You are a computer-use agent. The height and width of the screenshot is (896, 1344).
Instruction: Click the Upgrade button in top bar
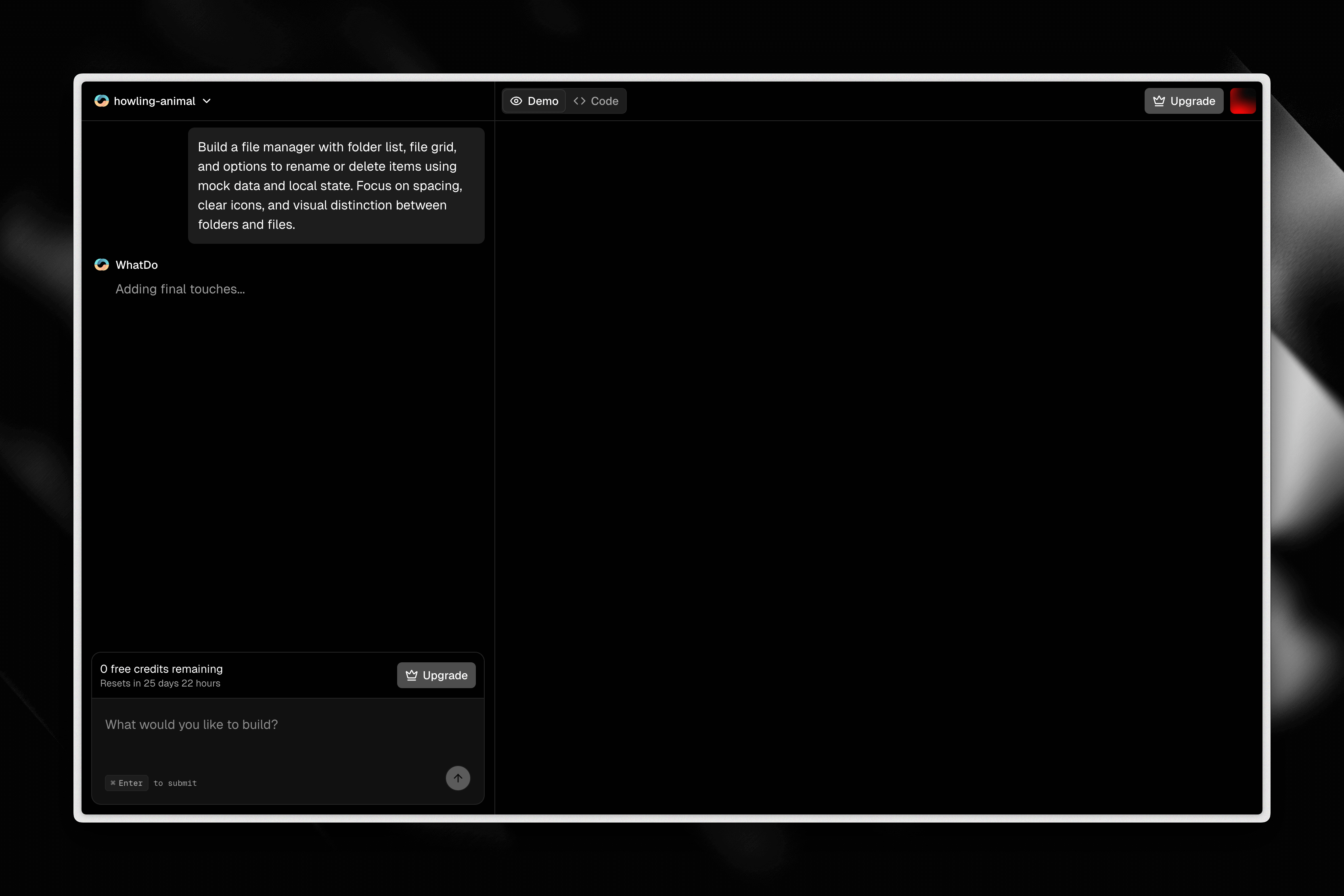pos(1183,101)
